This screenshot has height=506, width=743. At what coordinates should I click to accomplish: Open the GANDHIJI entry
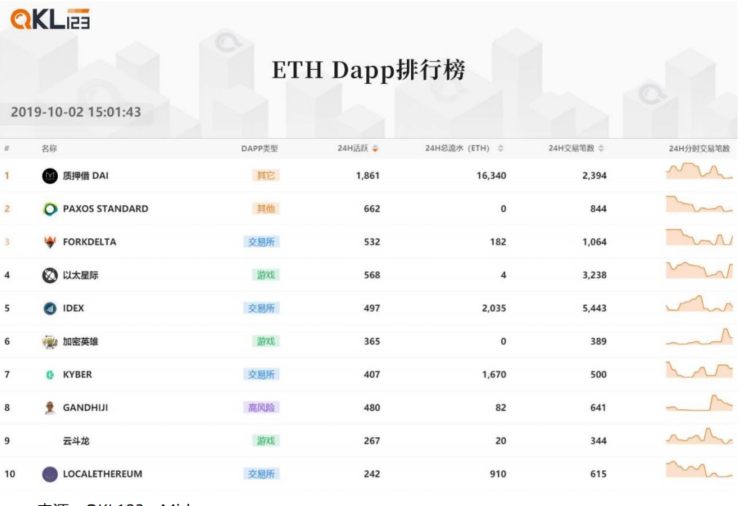[85, 408]
